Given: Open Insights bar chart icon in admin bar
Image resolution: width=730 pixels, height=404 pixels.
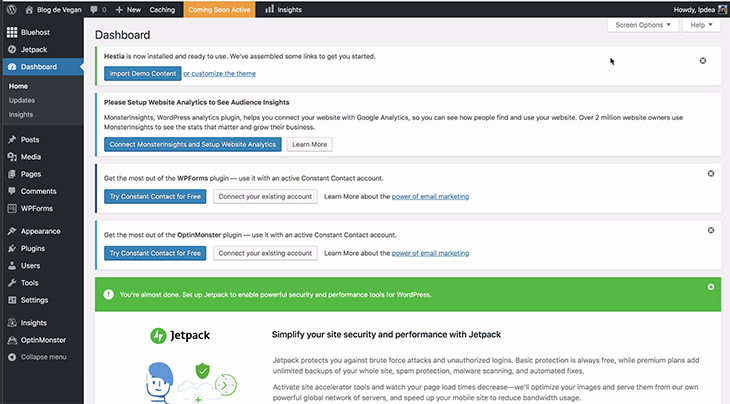Looking at the screenshot, I should (x=269, y=9).
